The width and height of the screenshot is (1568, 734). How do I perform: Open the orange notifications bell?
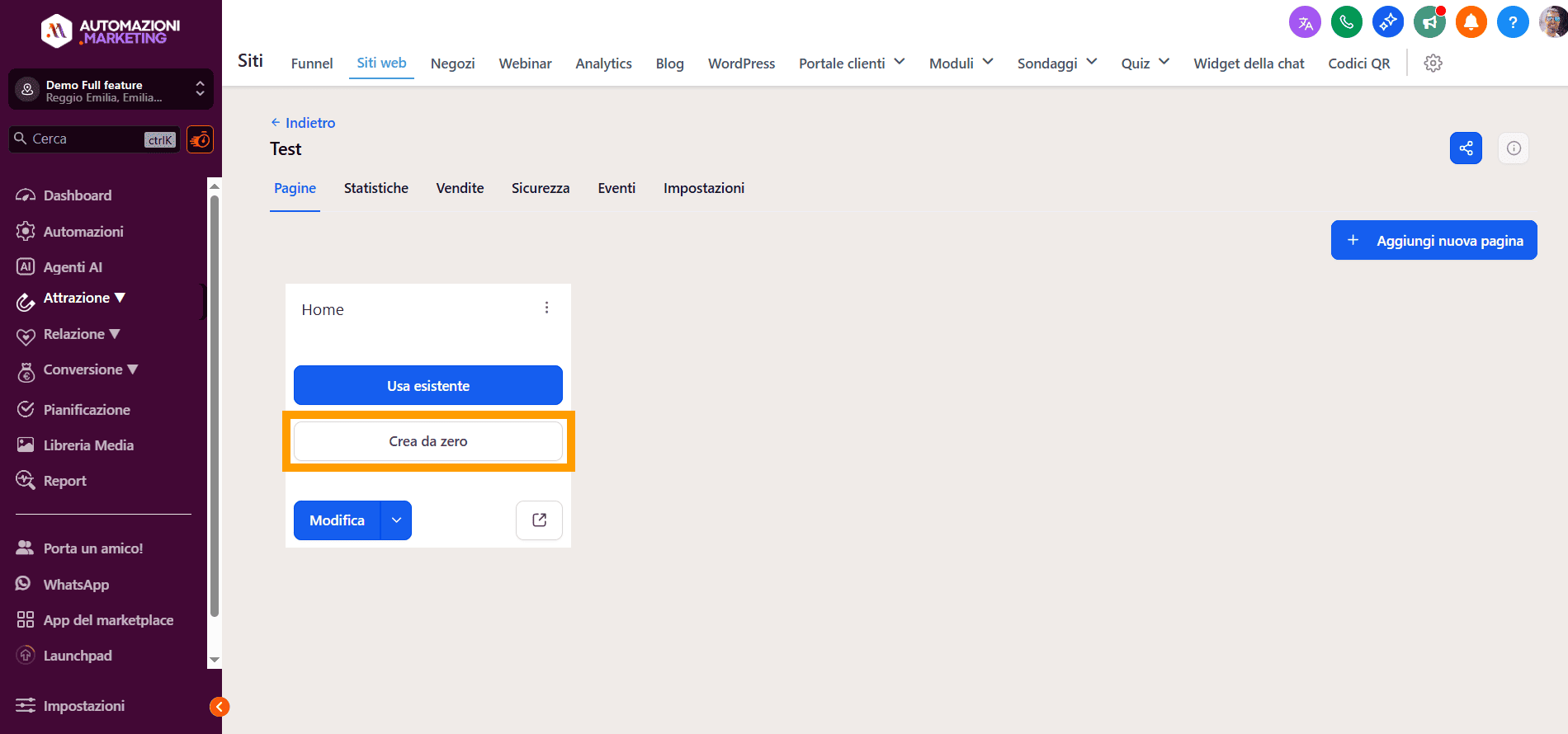click(x=1471, y=22)
